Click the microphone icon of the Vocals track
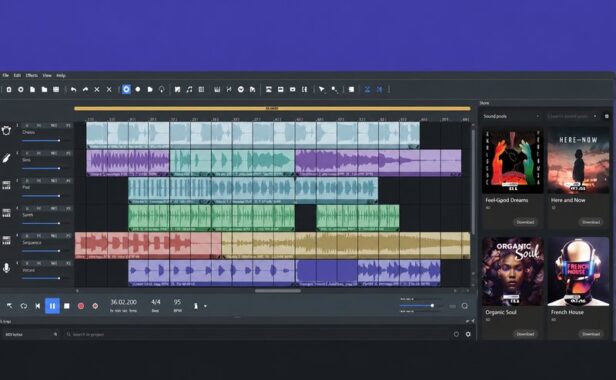The image size is (616, 380). pyautogui.click(x=6, y=268)
